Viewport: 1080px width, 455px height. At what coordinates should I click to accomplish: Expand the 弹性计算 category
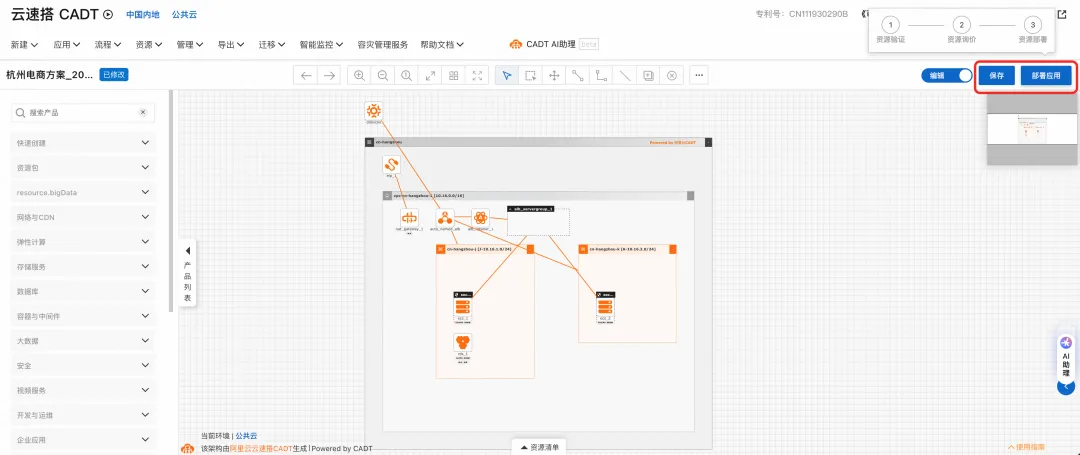click(x=83, y=242)
